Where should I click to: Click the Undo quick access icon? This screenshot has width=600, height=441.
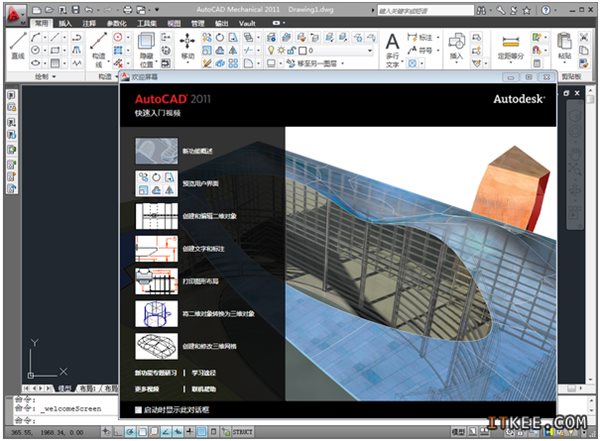(x=88, y=10)
